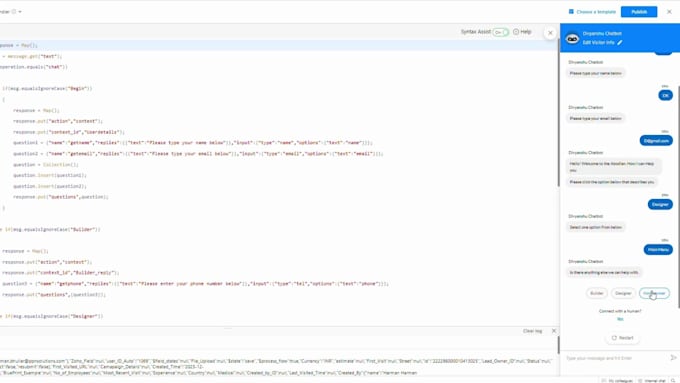Image resolution: width=680 pixels, height=383 pixels.
Task: Click the Designer visitor reply bubble
Action: coord(660,204)
